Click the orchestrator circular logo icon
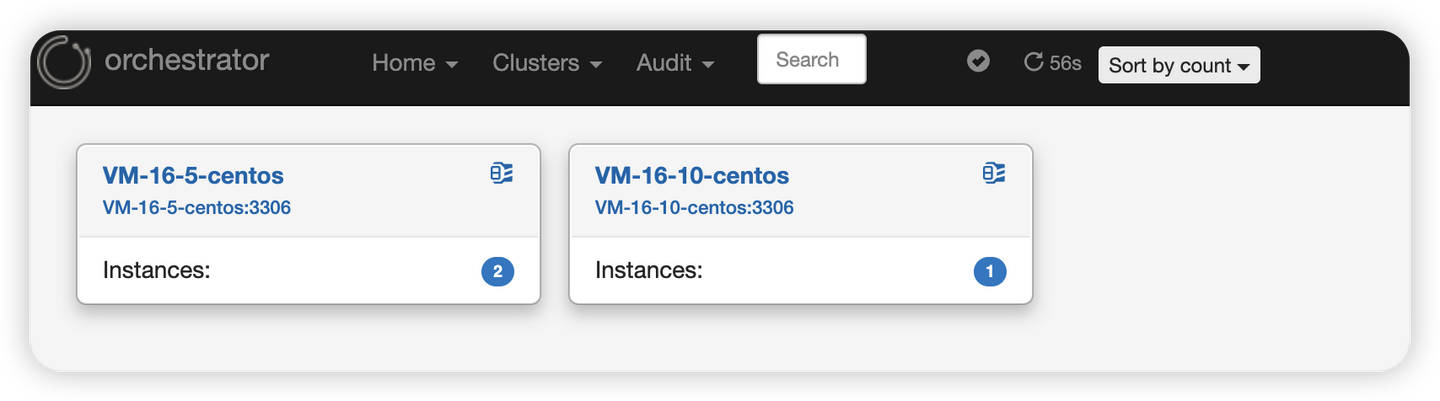1440x401 pixels. [63, 62]
